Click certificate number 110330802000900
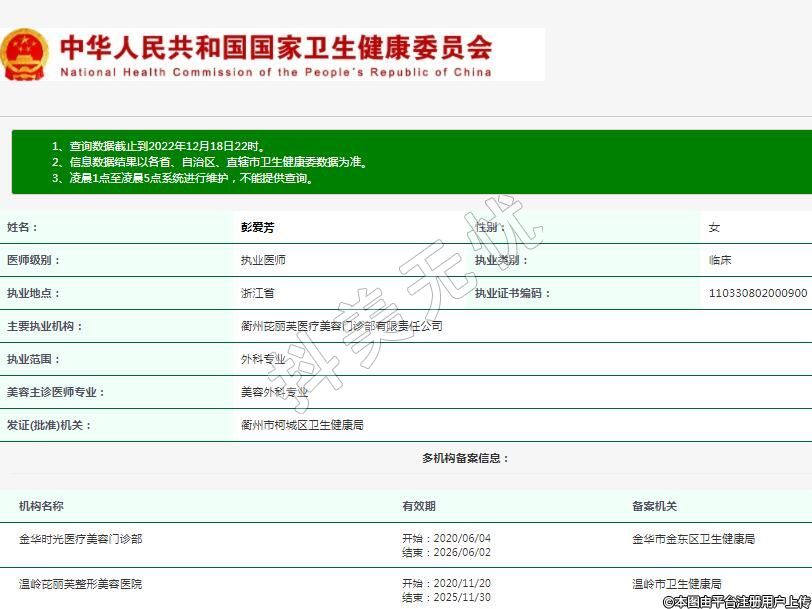This screenshot has height=609, width=812. pyautogui.click(x=757, y=293)
